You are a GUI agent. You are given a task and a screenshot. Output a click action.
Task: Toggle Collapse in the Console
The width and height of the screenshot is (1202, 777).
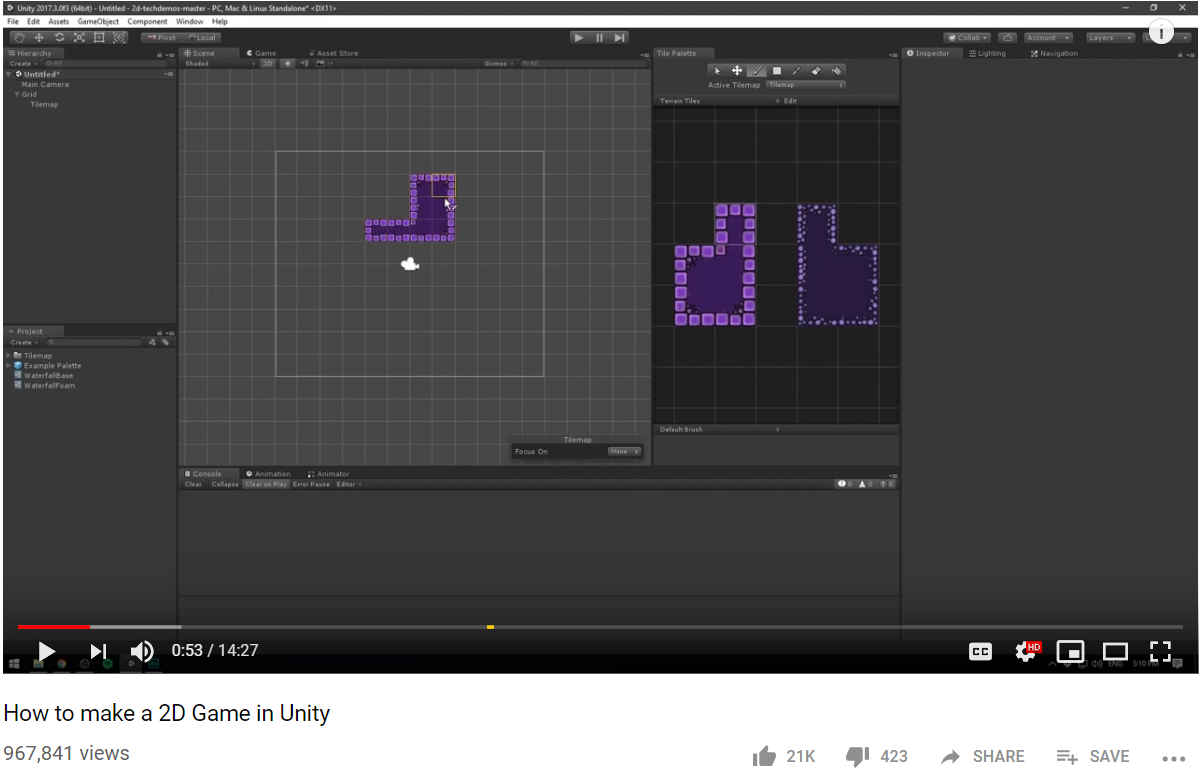[x=225, y=484]
